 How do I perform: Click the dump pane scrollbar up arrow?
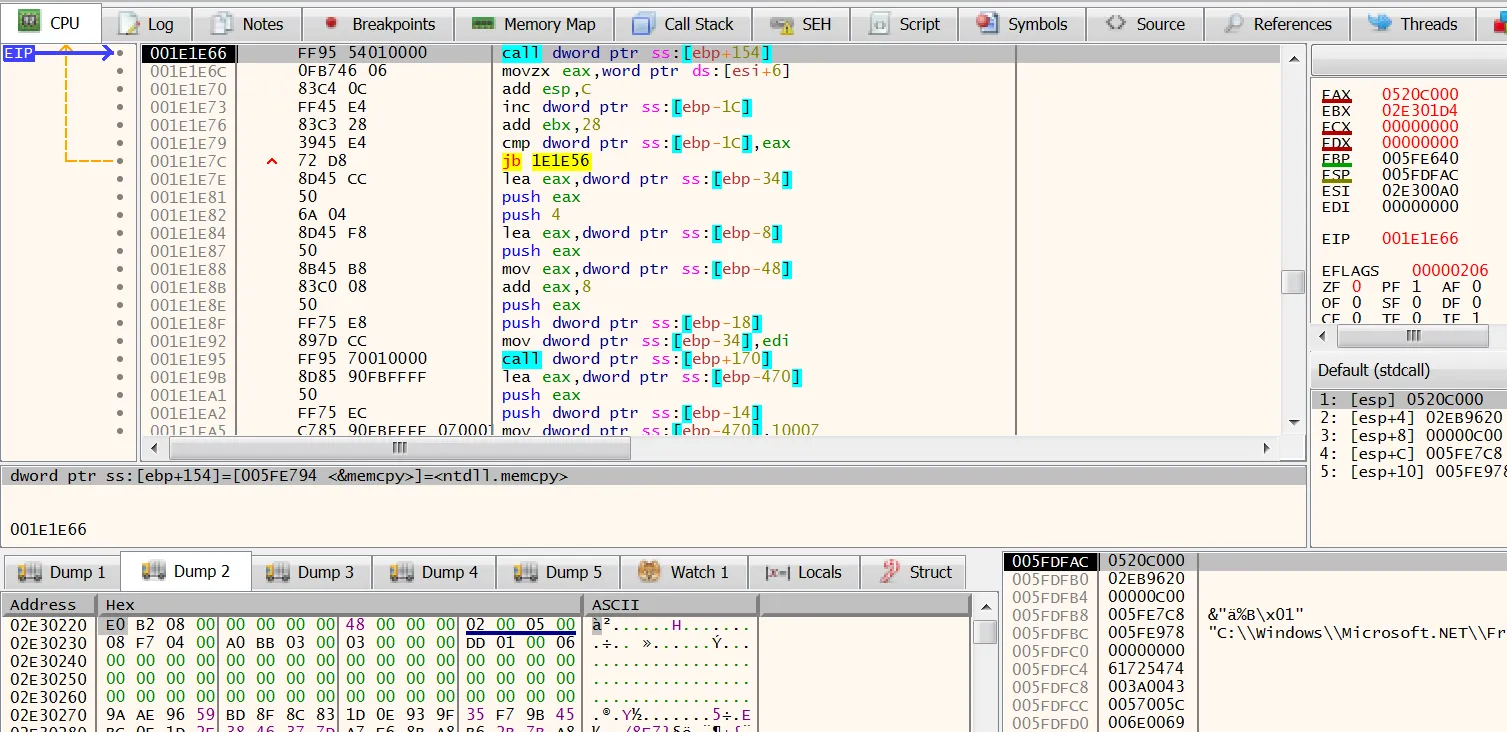coord(985,606)
